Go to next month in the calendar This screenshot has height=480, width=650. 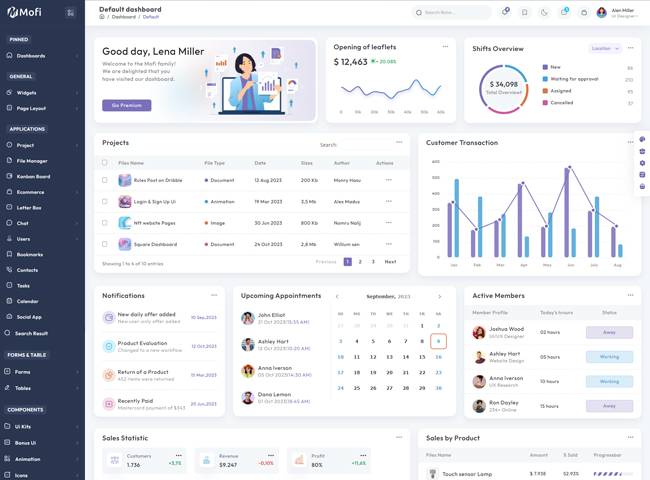click(x=439, y=297)
